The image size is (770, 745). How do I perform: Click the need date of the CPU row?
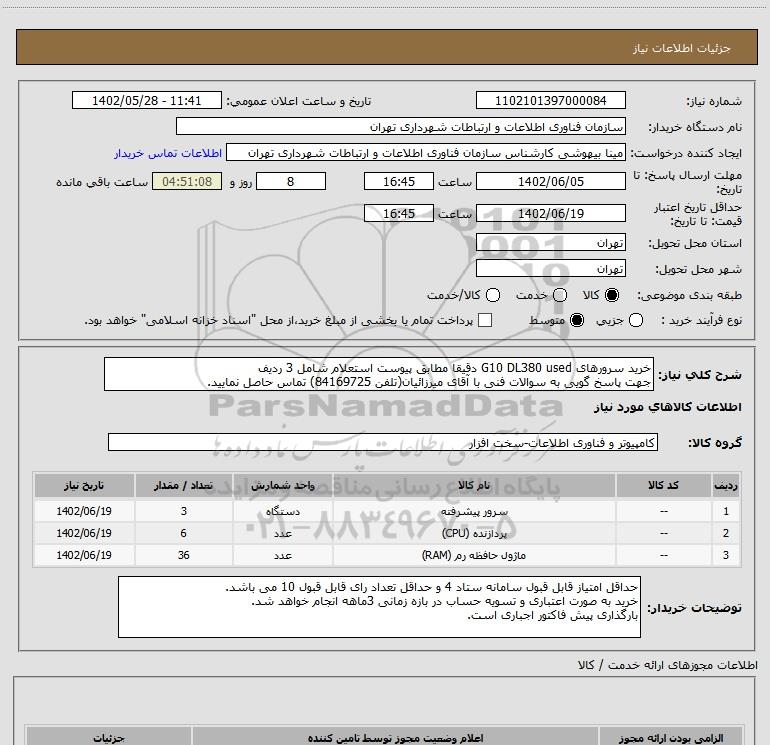pyautogui.click(x=84, y=533)
